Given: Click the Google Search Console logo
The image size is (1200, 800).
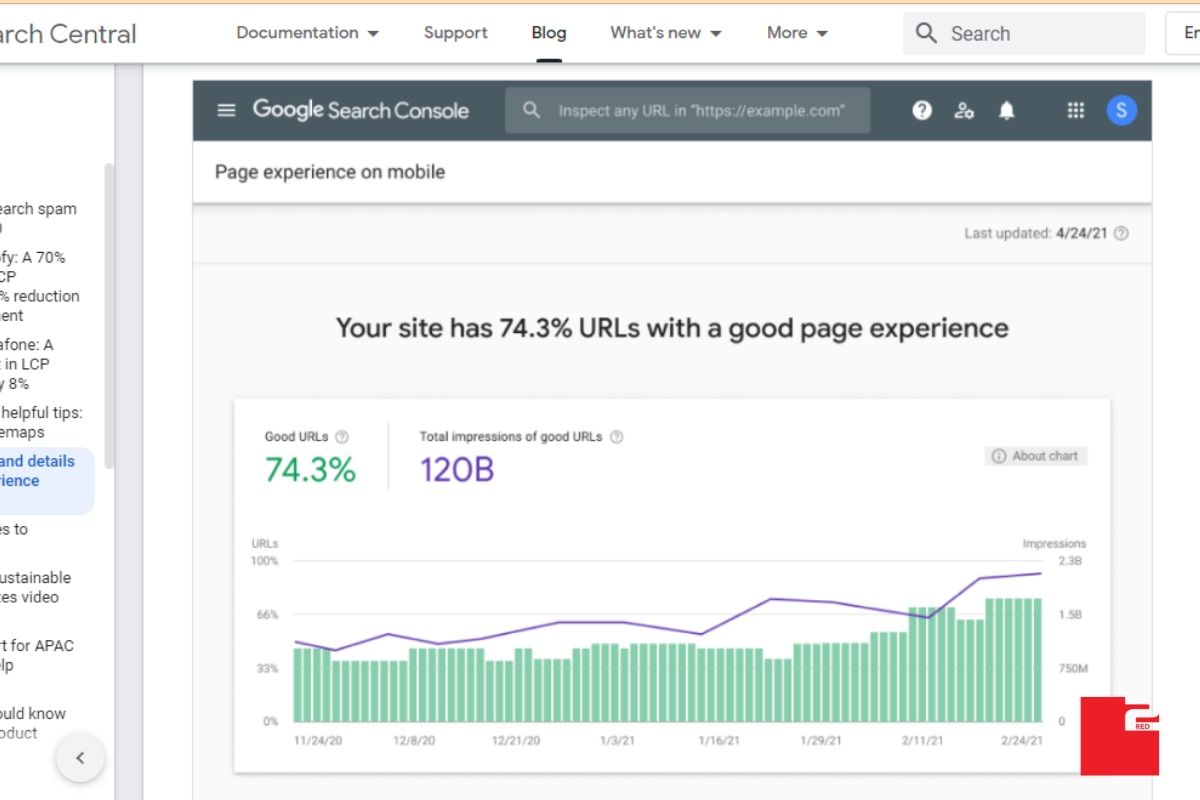Looking at the screenshot, I should [361, 110].
